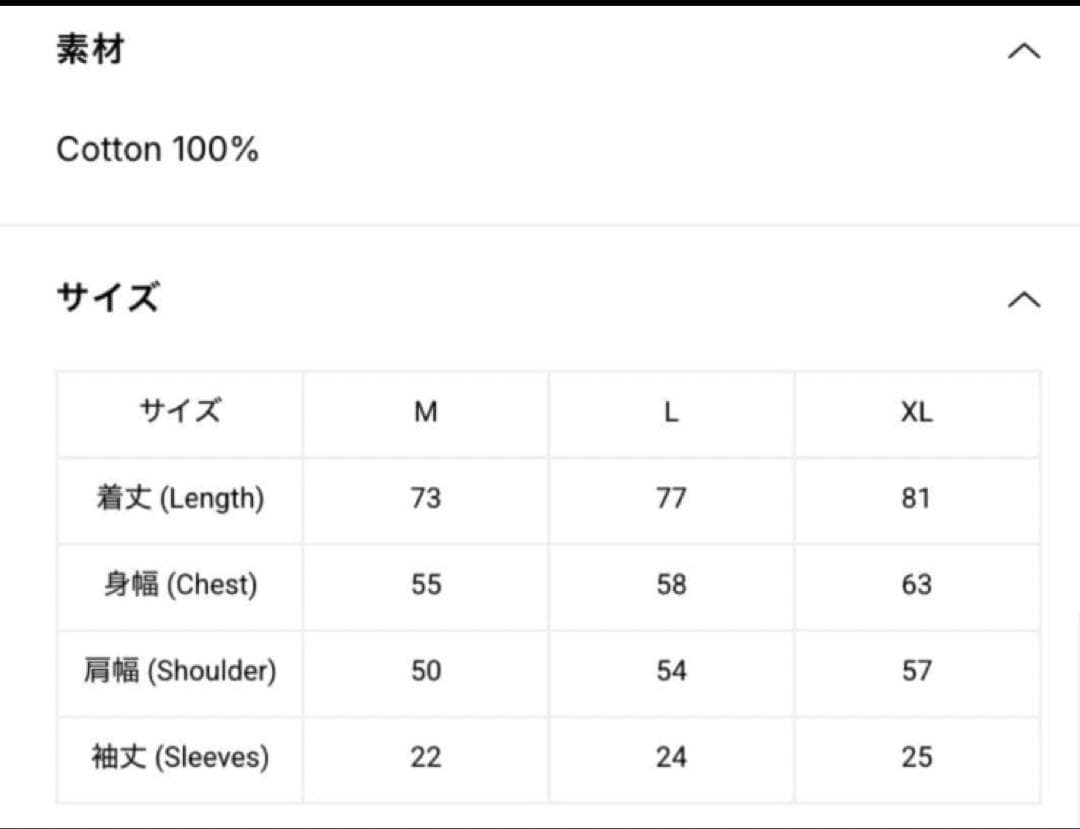Collapse the 素材 section chevron
Screen dimensions: 1080x829
coord(1023,51)
